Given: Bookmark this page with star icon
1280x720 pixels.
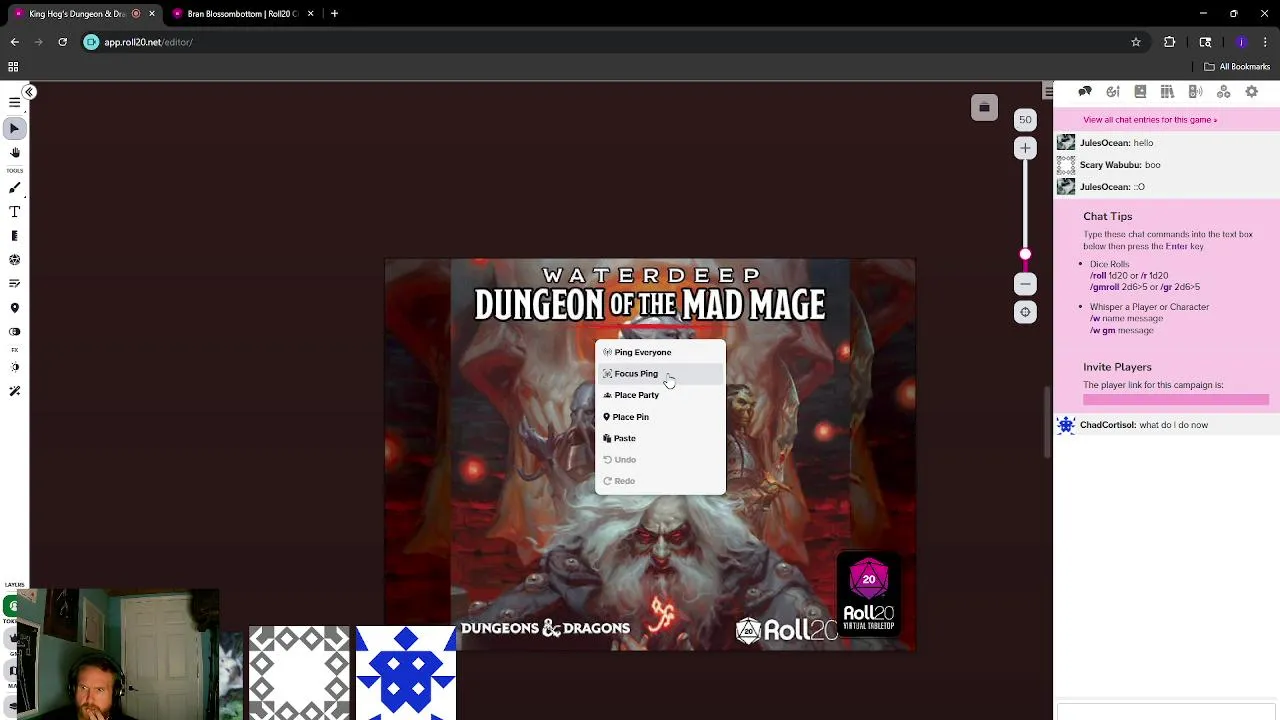Looking at the screenshot, I should point(1136,42).
